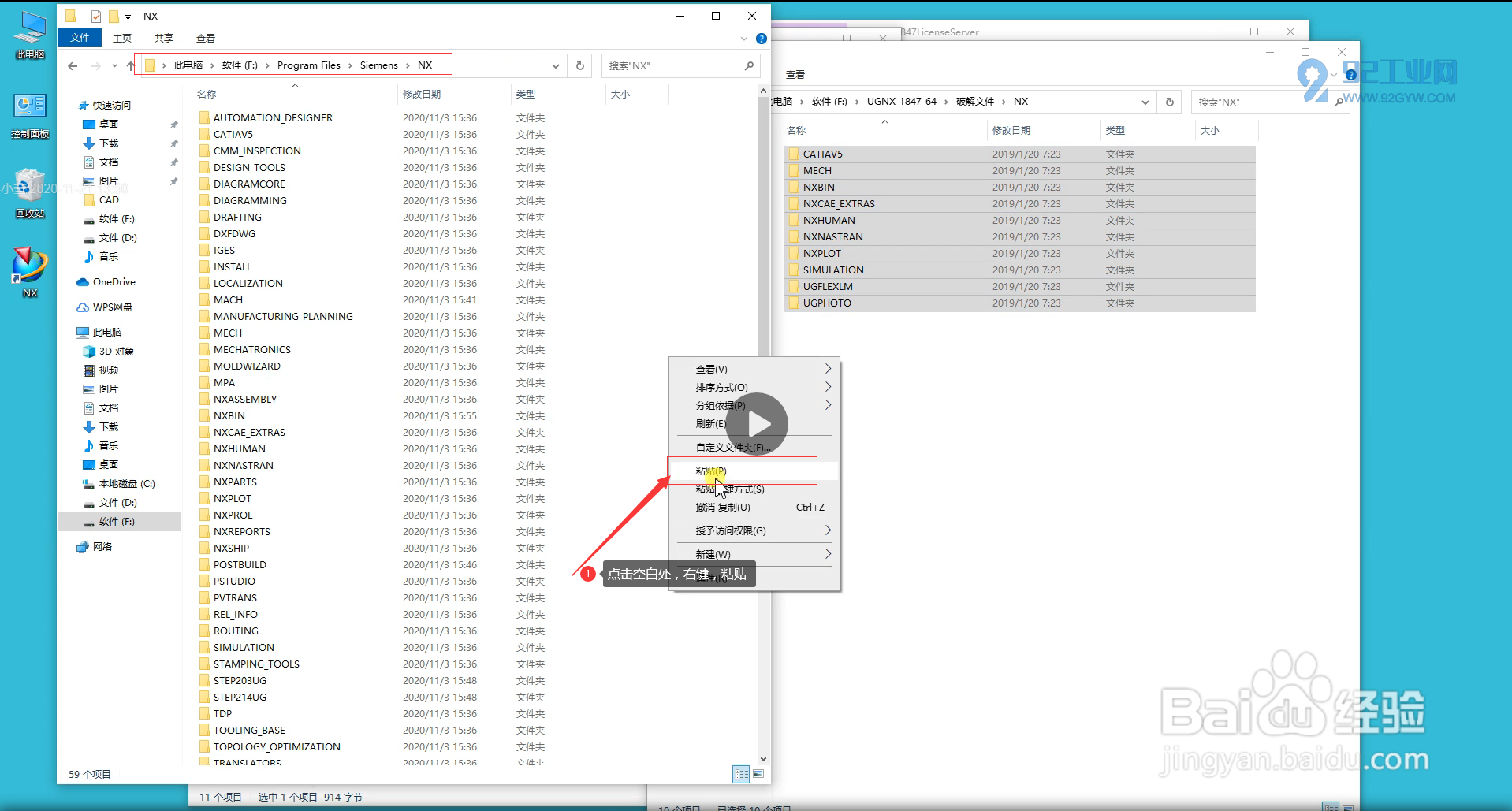Select MECHATRONICS folder row

click(252, 349)
